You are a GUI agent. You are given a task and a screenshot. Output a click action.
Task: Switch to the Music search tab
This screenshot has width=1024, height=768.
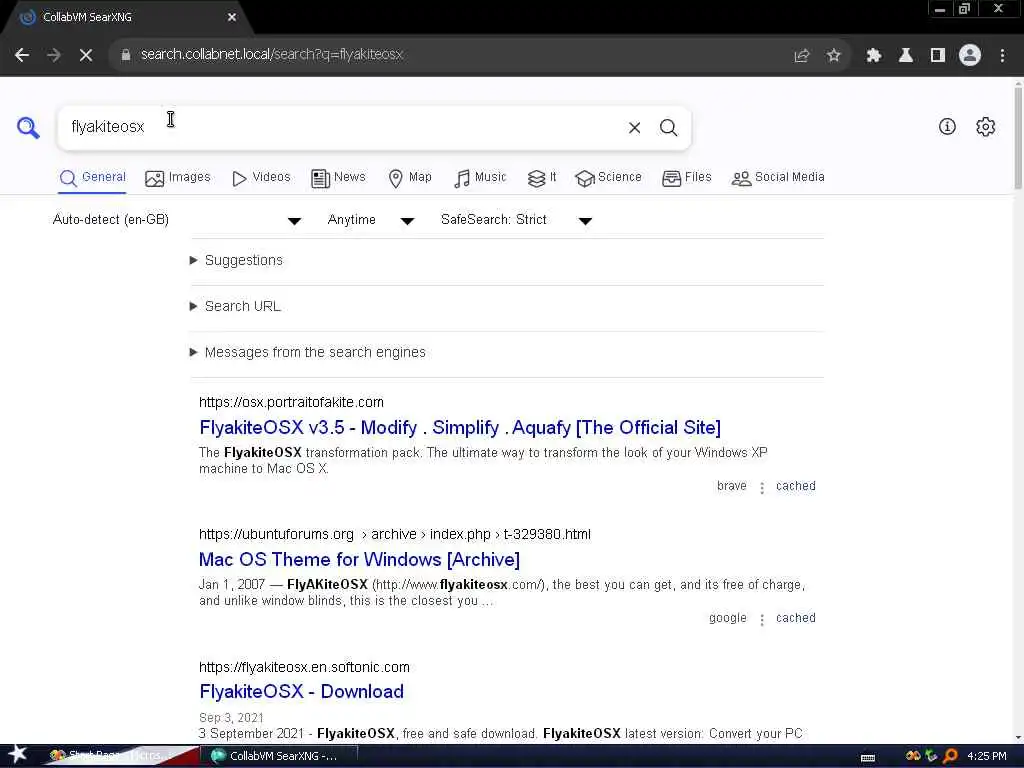(x=480, y=178)
